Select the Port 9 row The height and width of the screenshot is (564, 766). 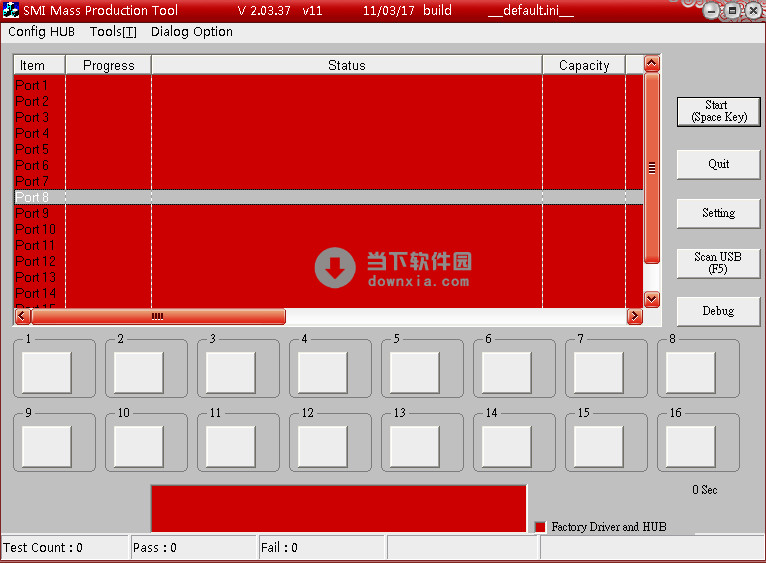328,213
